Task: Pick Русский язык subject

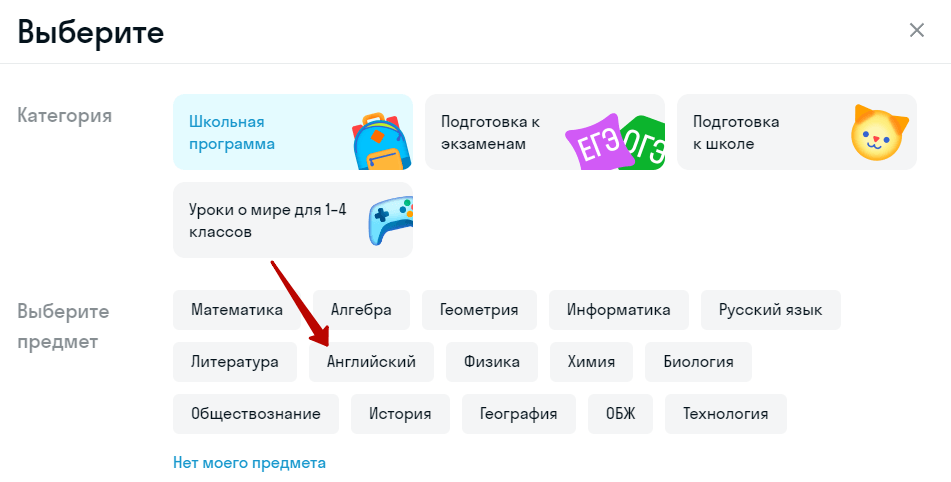Action: pos(770,310)
